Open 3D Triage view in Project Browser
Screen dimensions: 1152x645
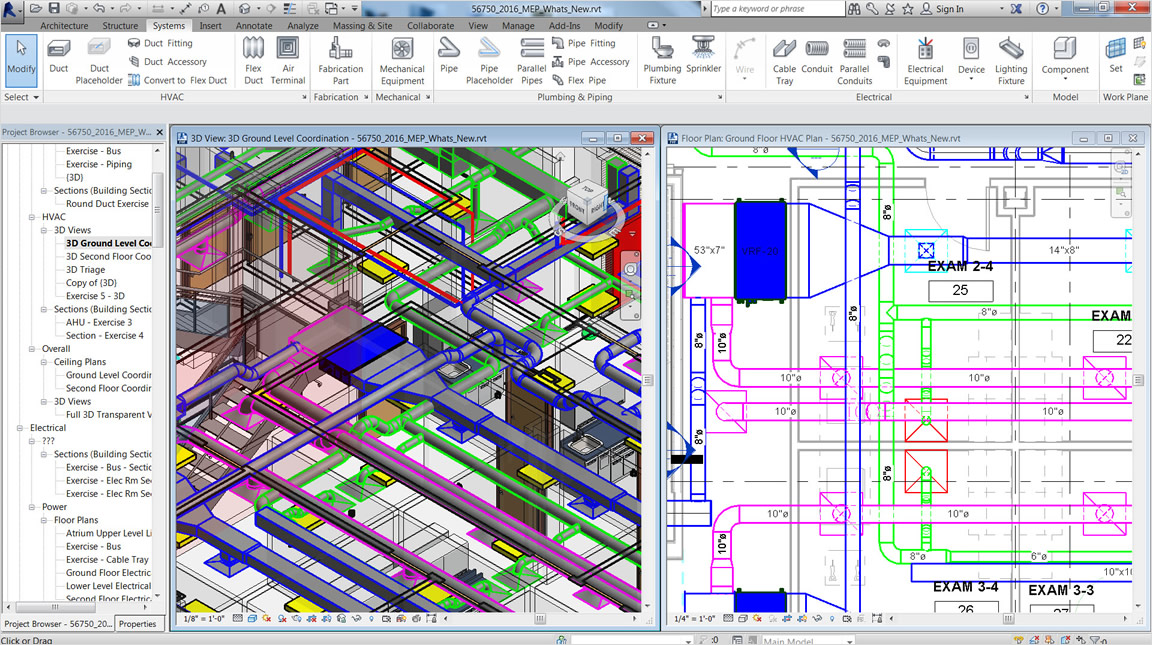[x=85, y=270]
